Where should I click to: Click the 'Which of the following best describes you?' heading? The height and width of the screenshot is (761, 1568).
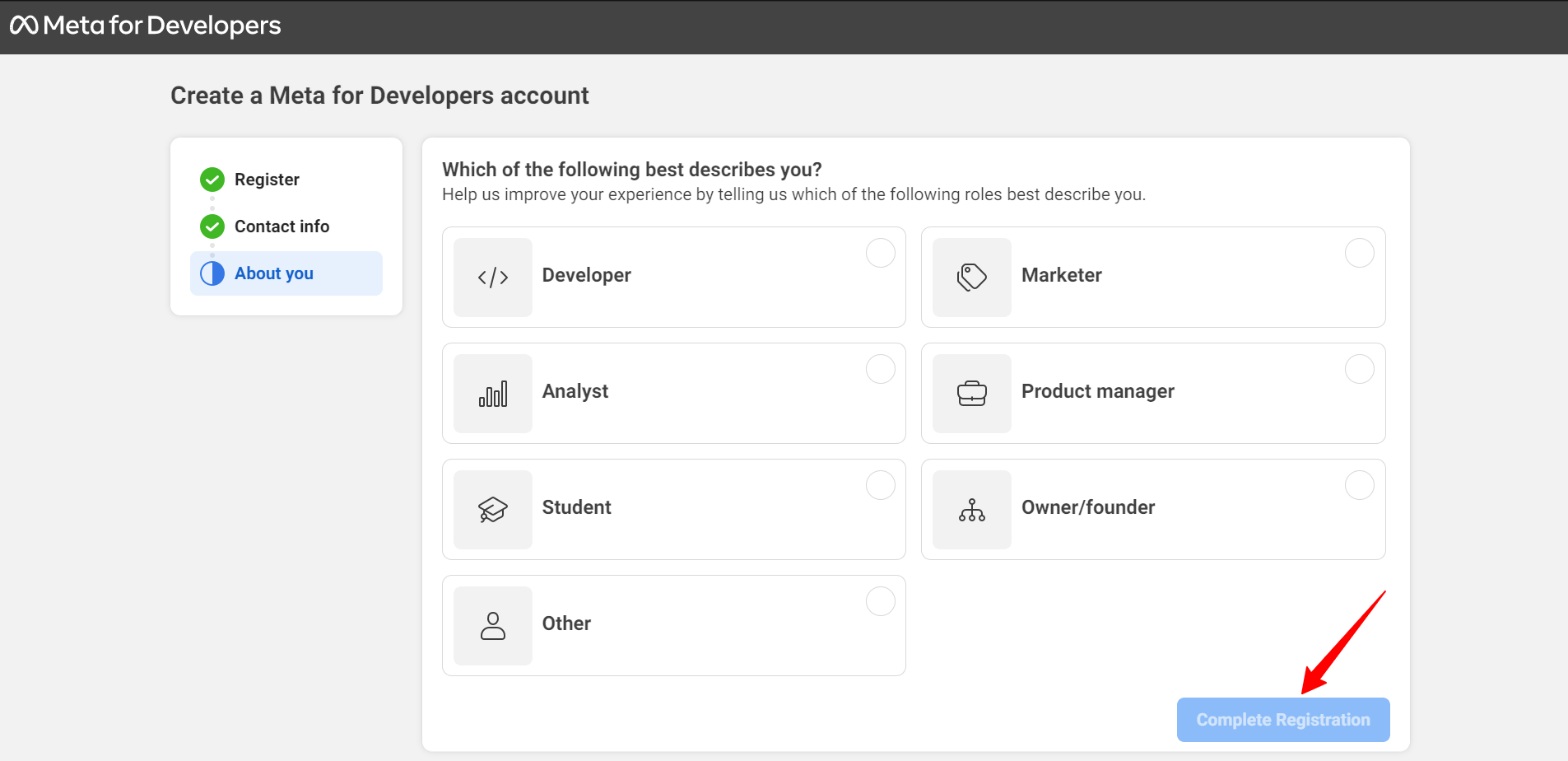point(632,170)
